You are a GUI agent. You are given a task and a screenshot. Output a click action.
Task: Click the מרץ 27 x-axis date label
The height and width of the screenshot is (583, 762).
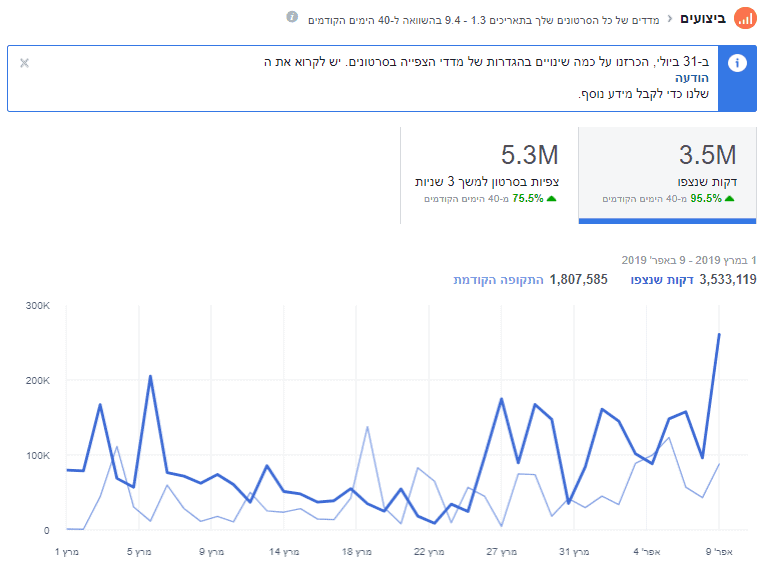tap(500, 551)
